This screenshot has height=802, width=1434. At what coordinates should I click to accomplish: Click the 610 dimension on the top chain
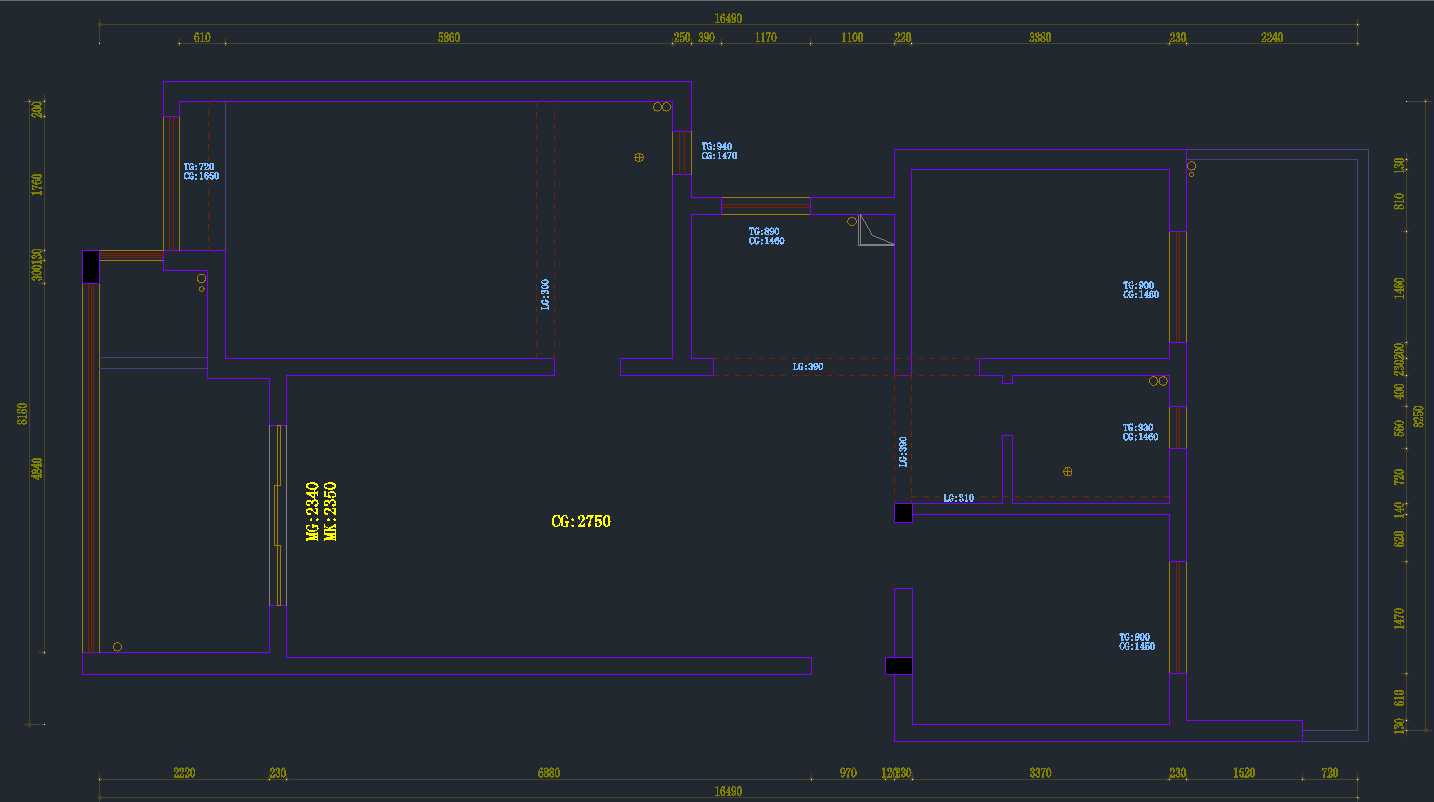202,38
